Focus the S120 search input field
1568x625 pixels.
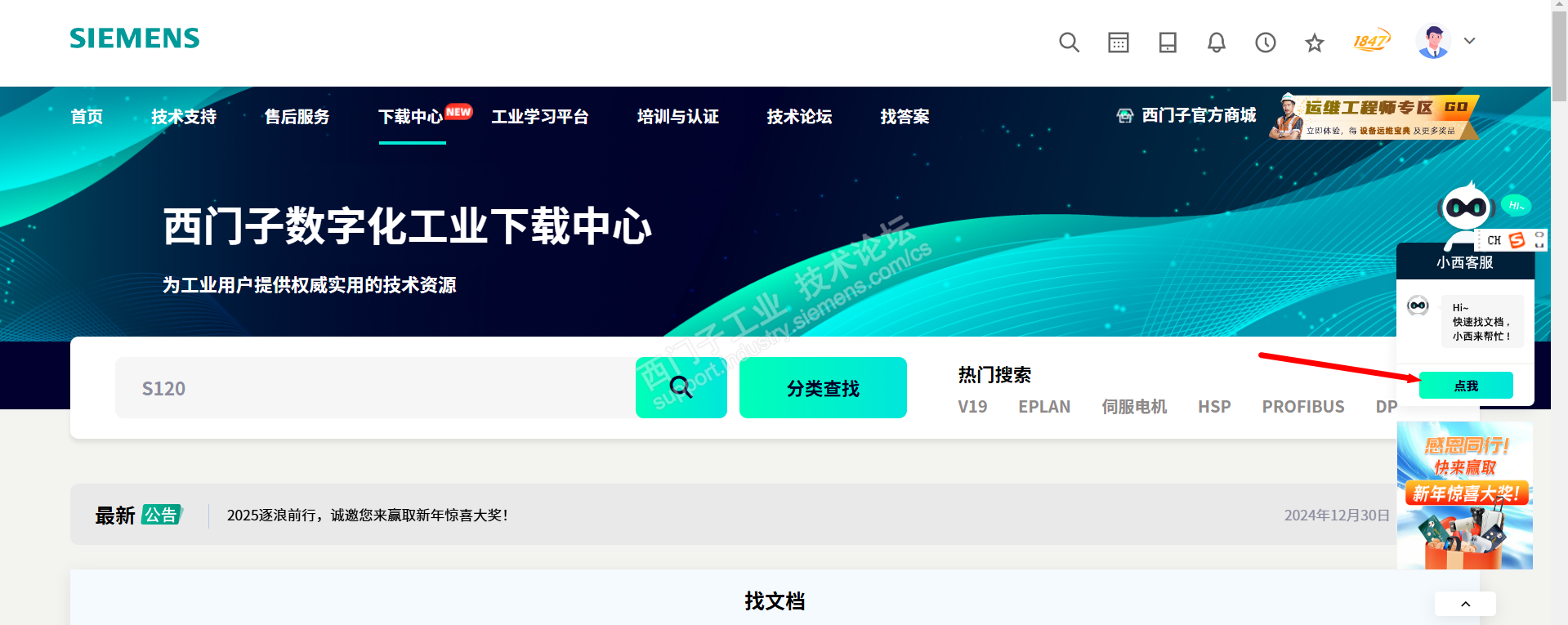point(375,388)
